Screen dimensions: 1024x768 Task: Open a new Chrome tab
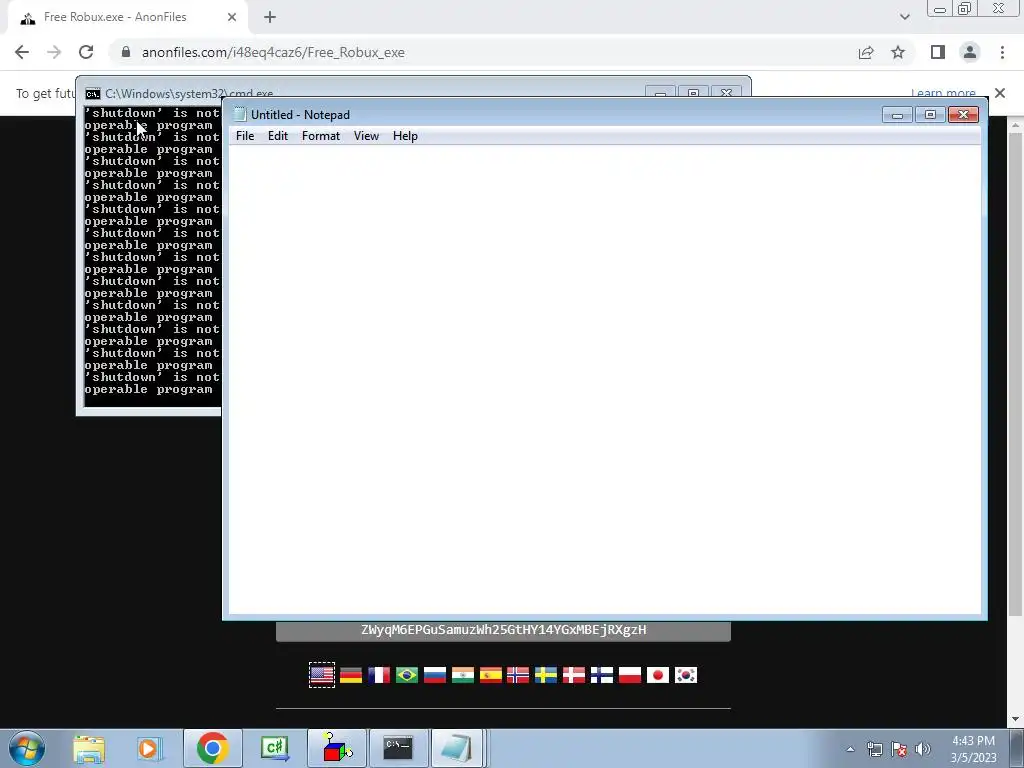click(270, 18)
